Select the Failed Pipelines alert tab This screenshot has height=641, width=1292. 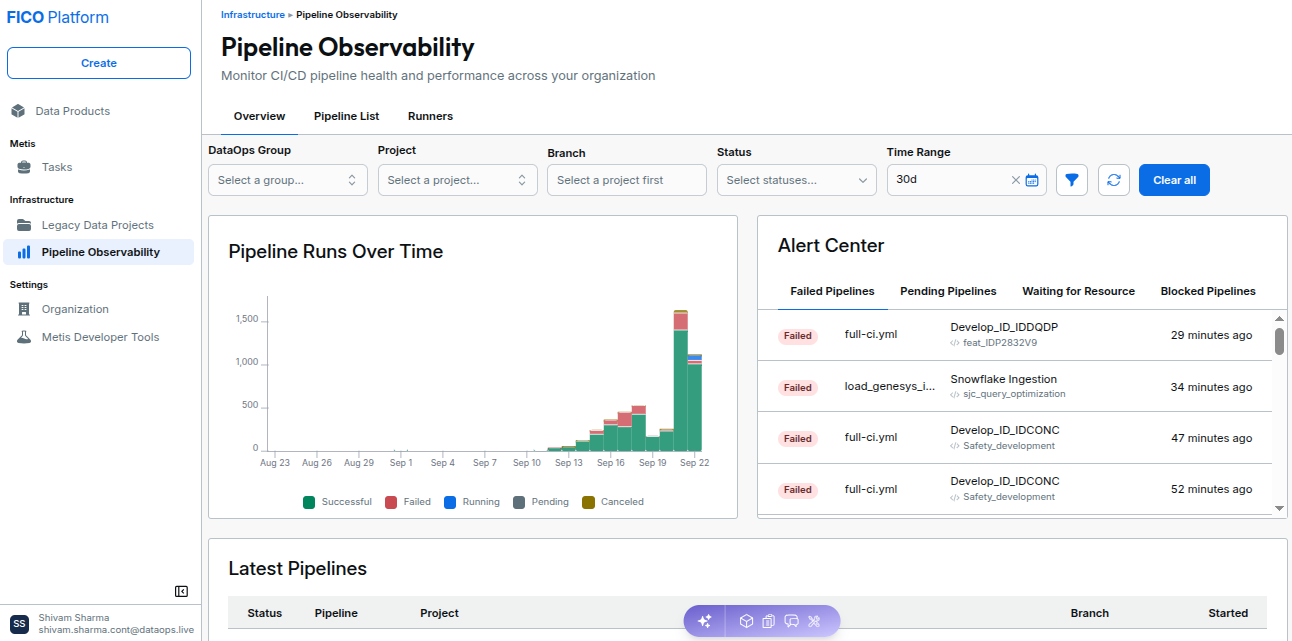[832, 291]
